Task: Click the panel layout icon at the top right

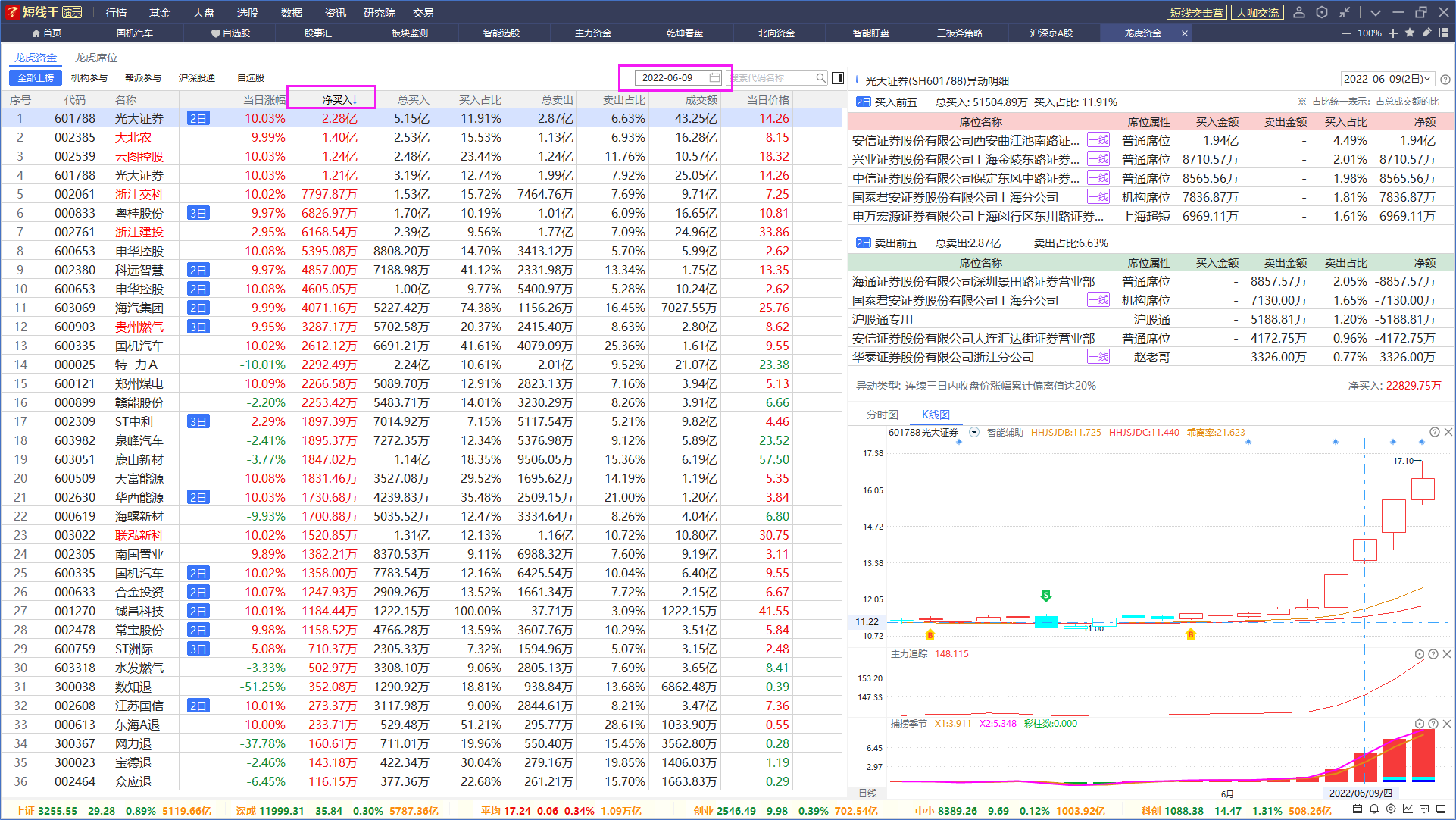Action: pos(1443,33)
